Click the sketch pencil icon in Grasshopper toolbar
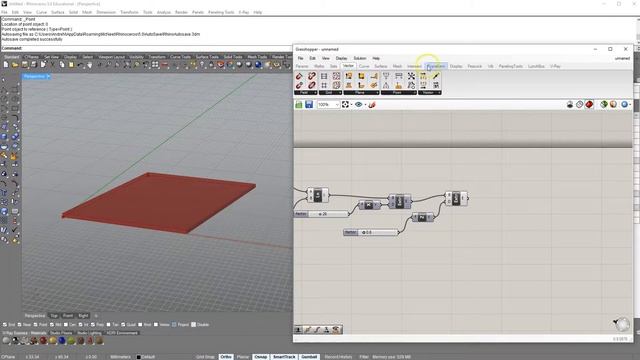 [372, 105]
